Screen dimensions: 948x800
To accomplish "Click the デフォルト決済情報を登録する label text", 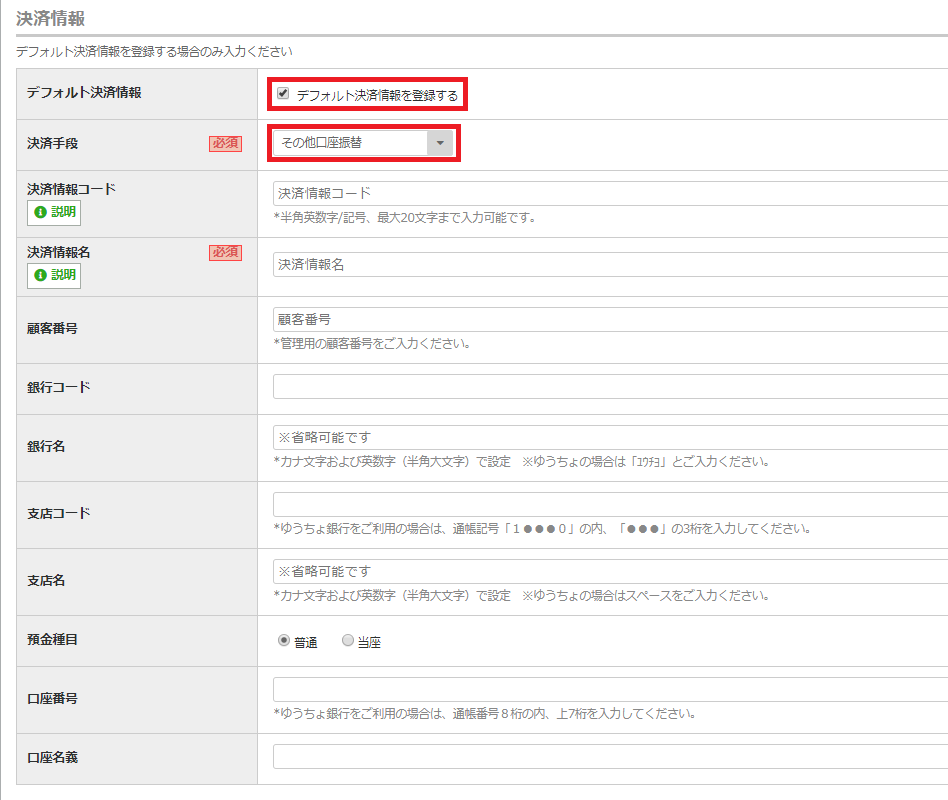I will coord(377,96).
